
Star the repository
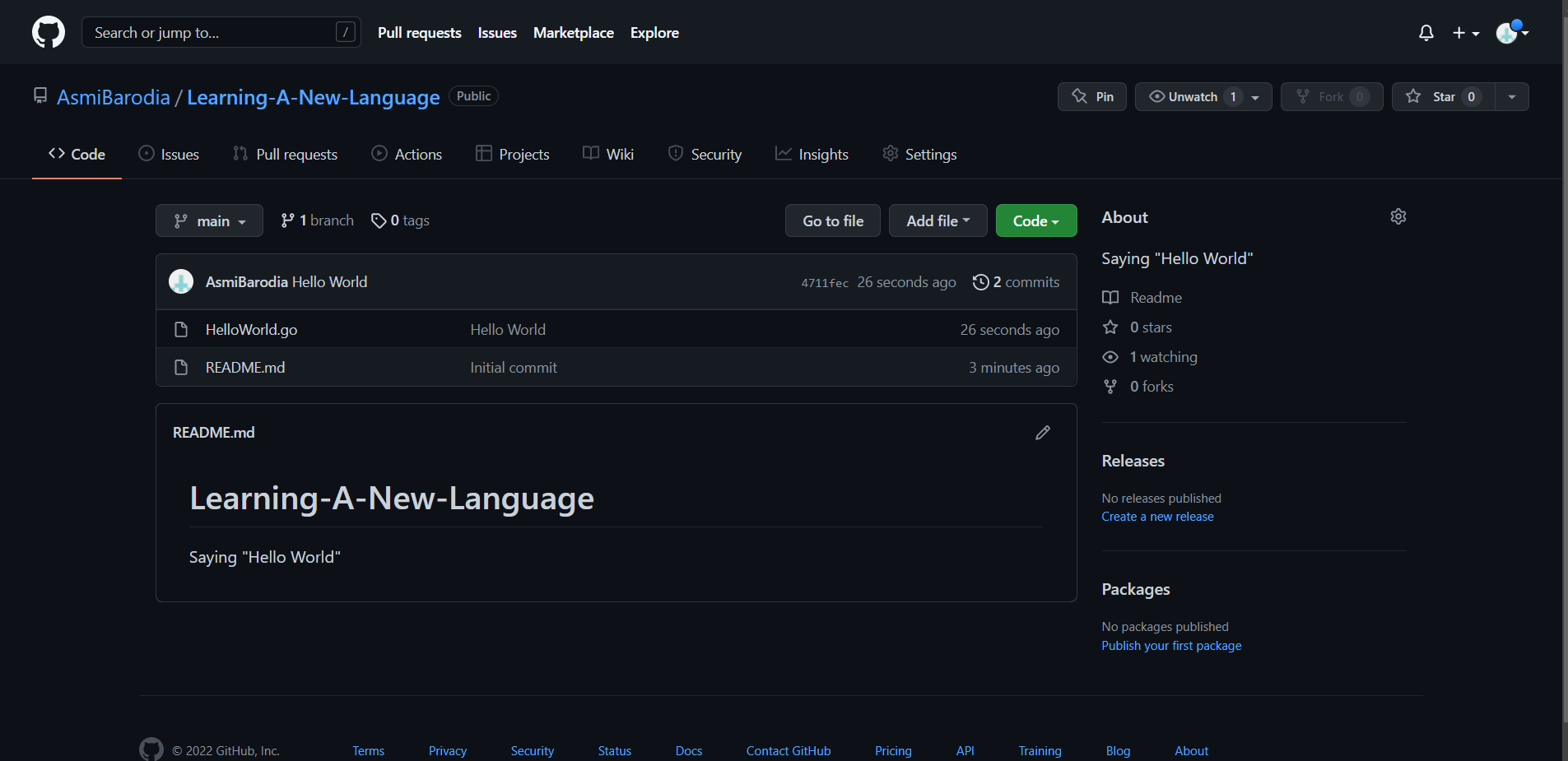(1443, 97)
